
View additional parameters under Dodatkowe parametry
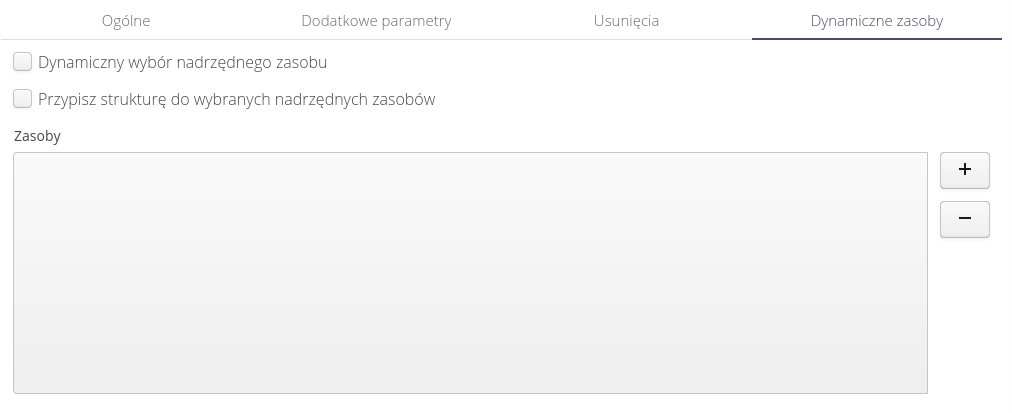coord(376,20)
